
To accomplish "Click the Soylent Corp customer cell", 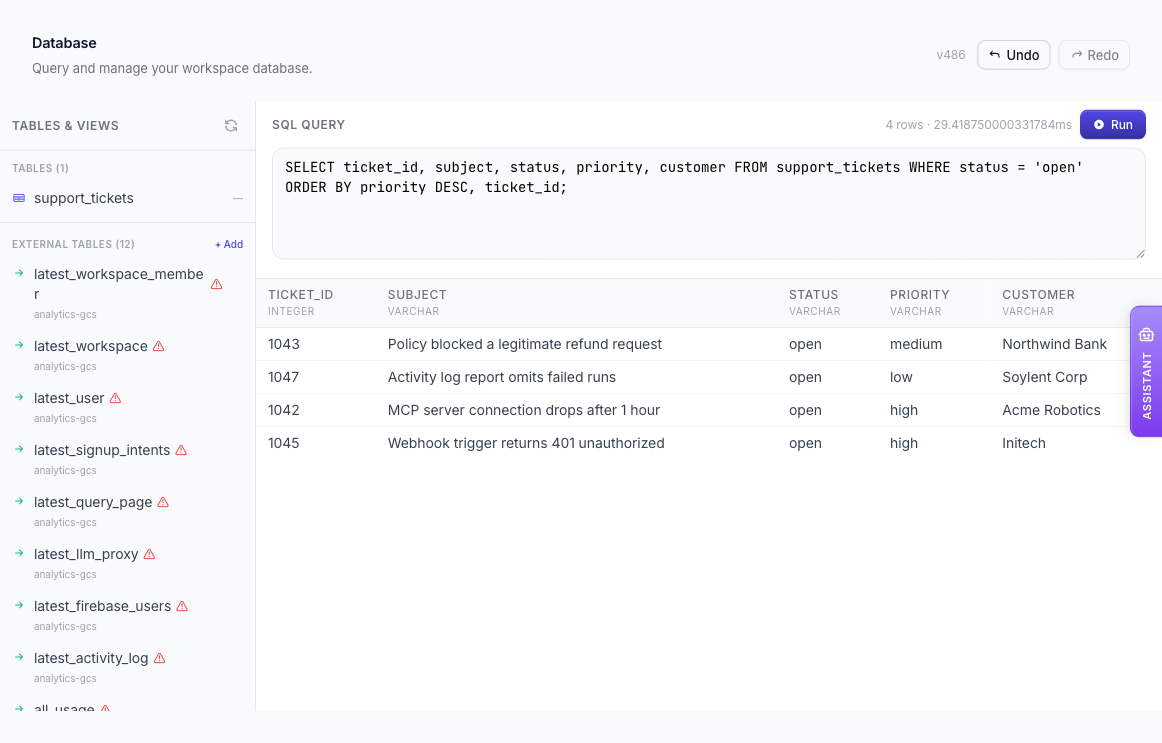I will tap(1045, 377).
